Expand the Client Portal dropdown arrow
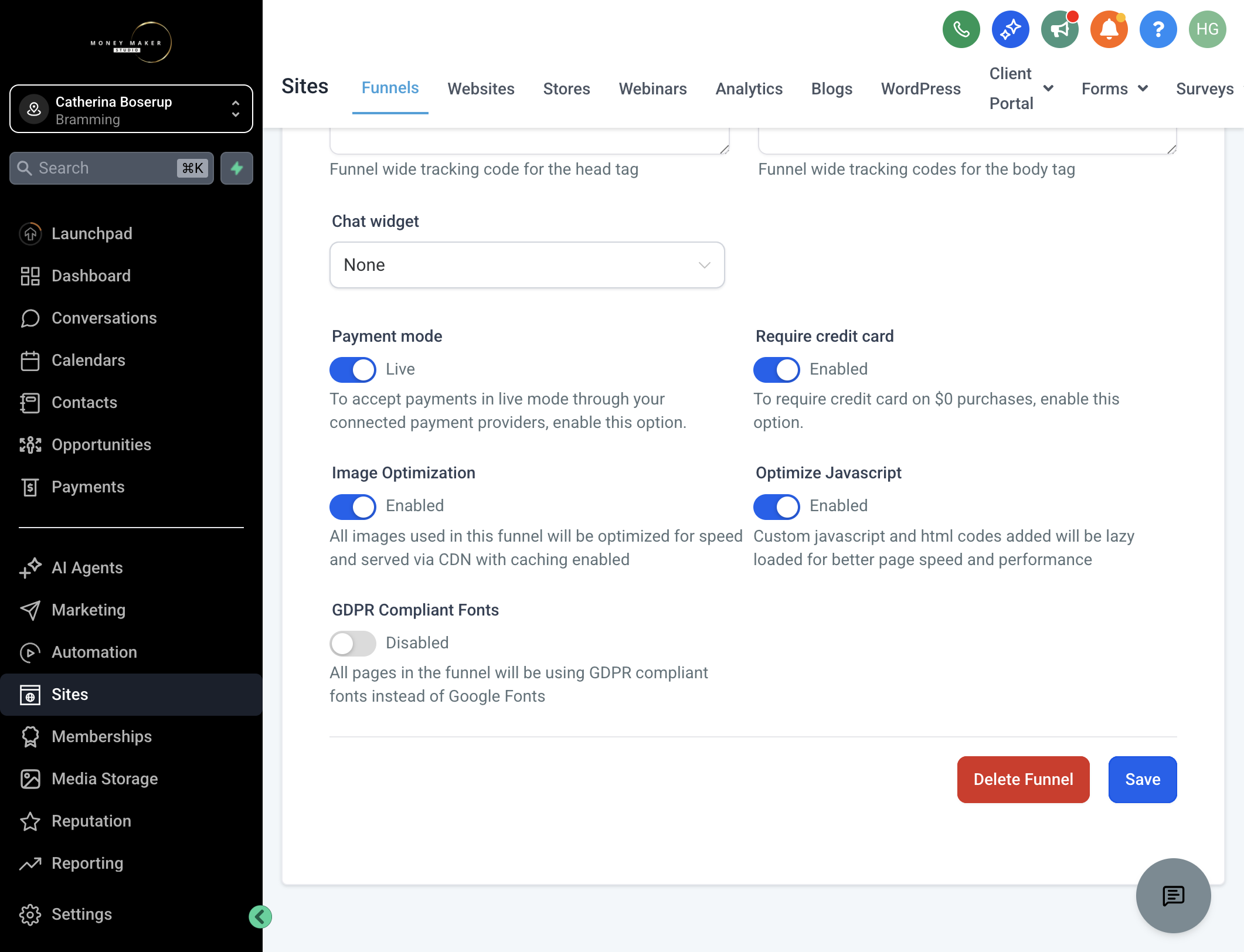 pyautogui.click(x=1049, y=89)
